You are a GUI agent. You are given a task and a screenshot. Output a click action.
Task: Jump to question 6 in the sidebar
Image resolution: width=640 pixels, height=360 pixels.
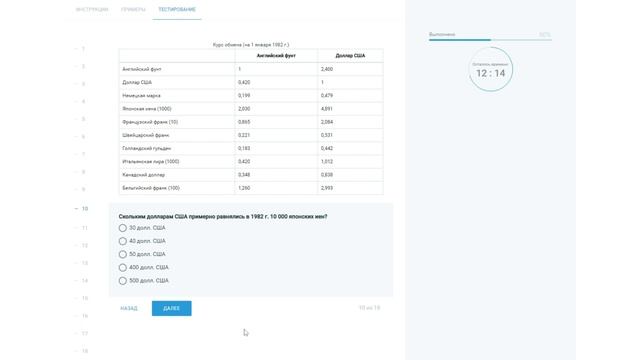[x=83, y=137]
